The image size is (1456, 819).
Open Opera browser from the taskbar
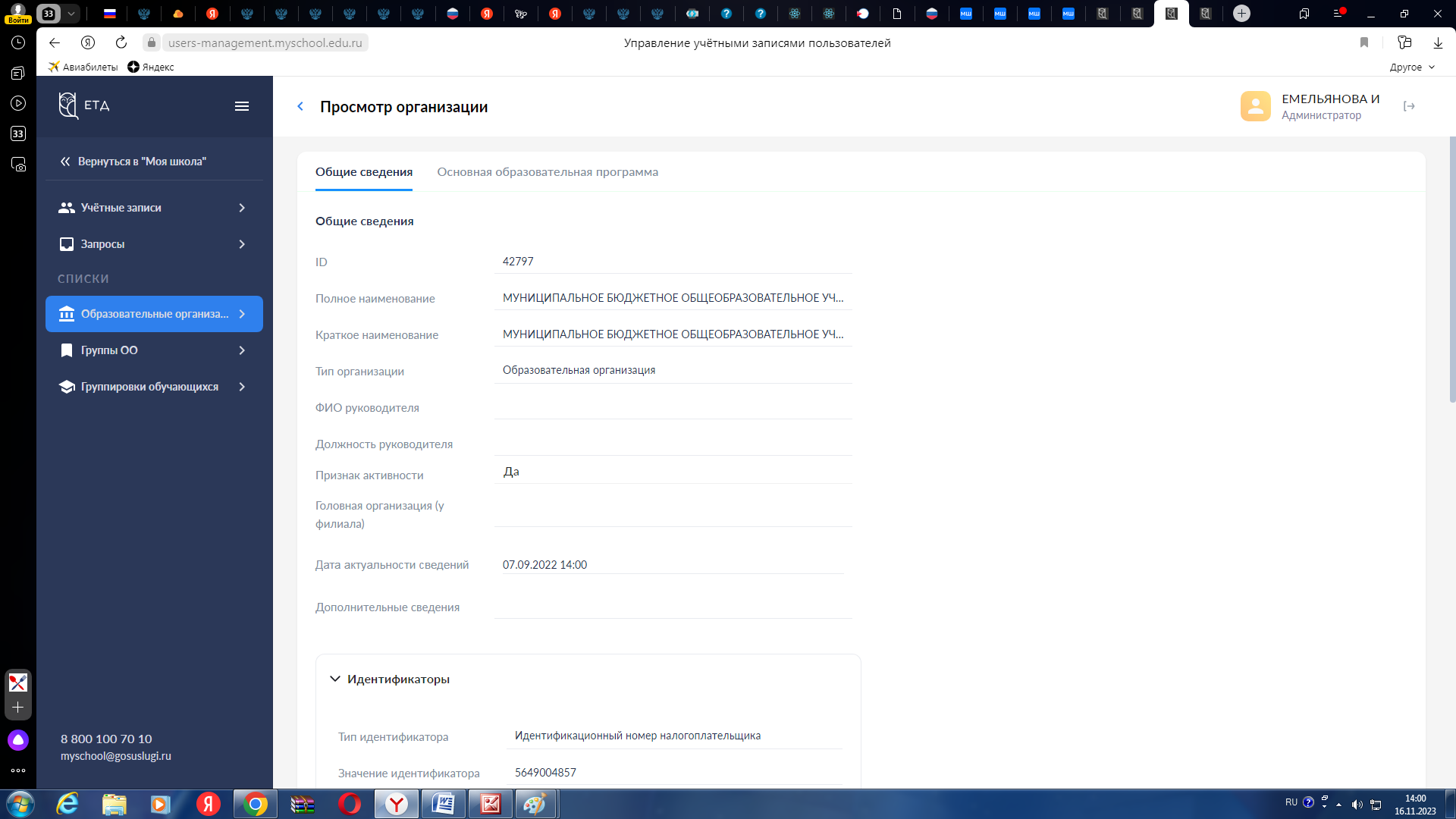point(350,804)
